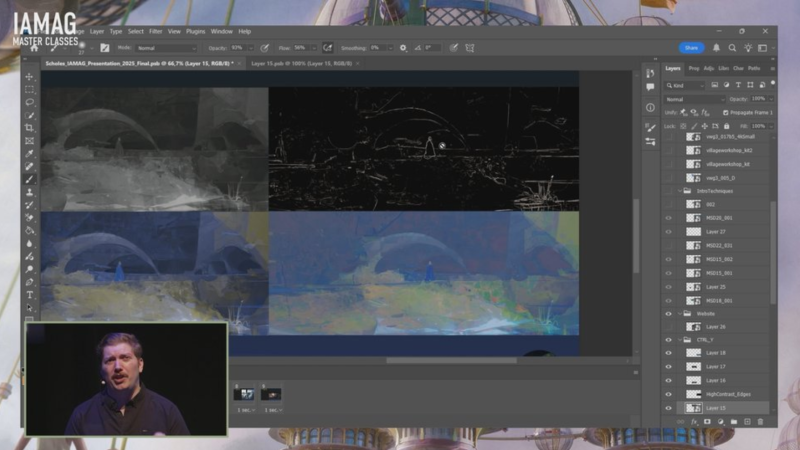Click the brush Opacity value field
This screenshot has height=450, width=800.
[239, 47]
